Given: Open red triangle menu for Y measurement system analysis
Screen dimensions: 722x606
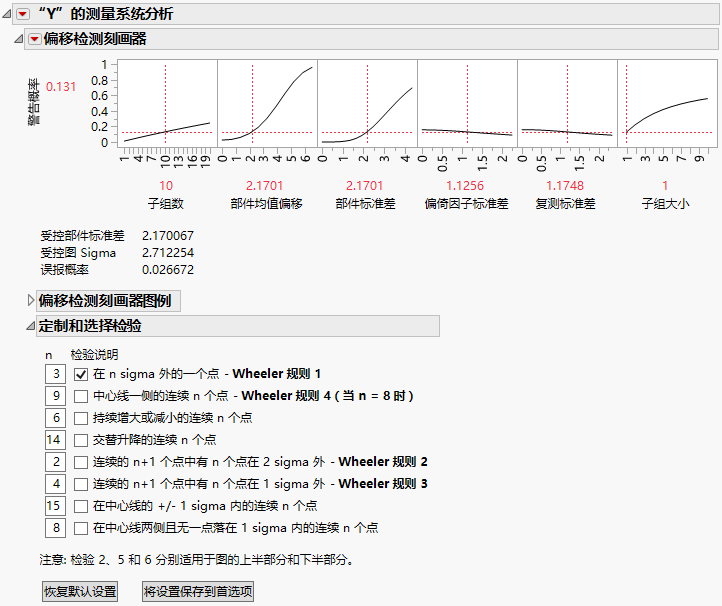Looking at the screenshot, I should [23, 14].
